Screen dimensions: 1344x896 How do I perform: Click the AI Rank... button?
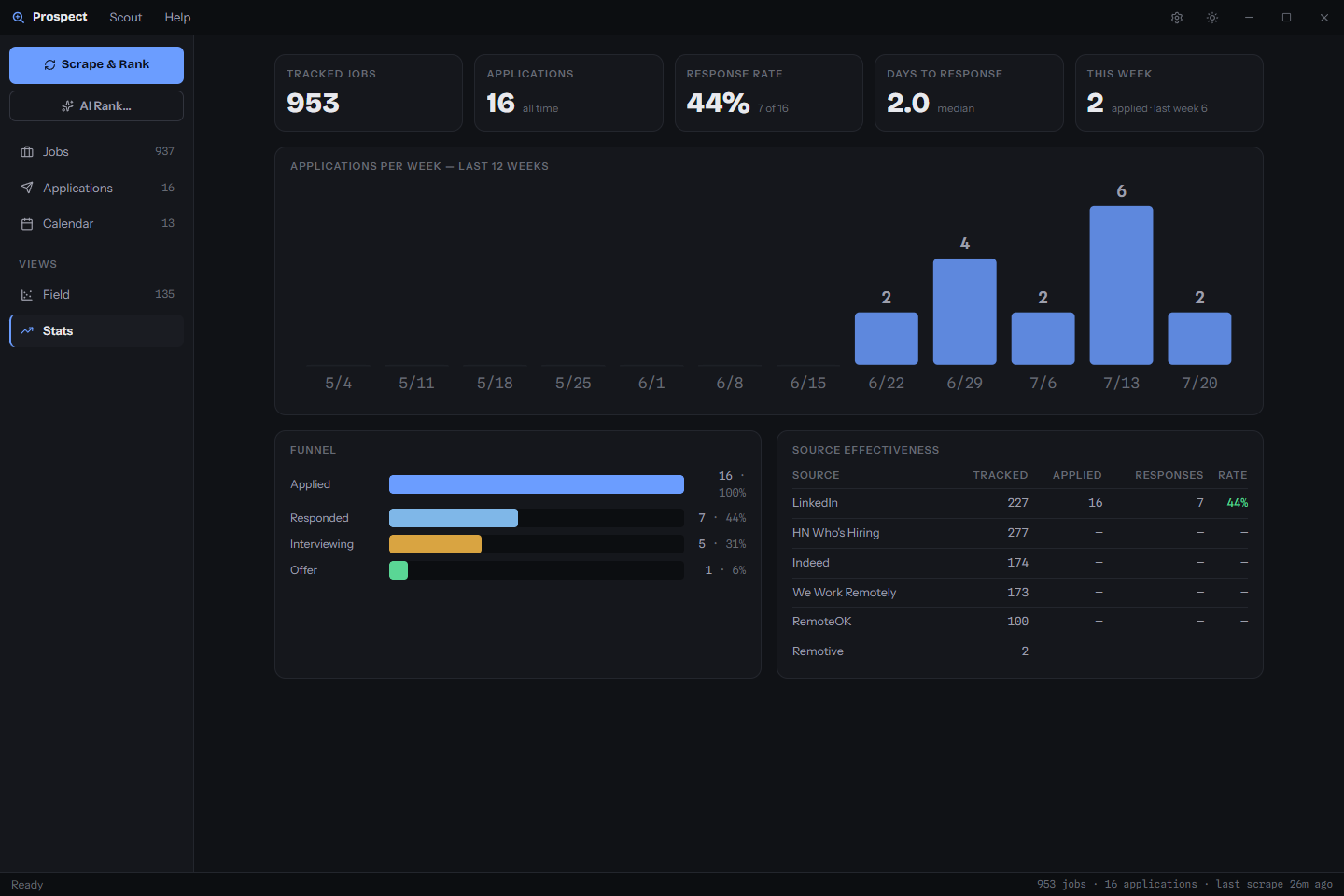pos(97,106)
